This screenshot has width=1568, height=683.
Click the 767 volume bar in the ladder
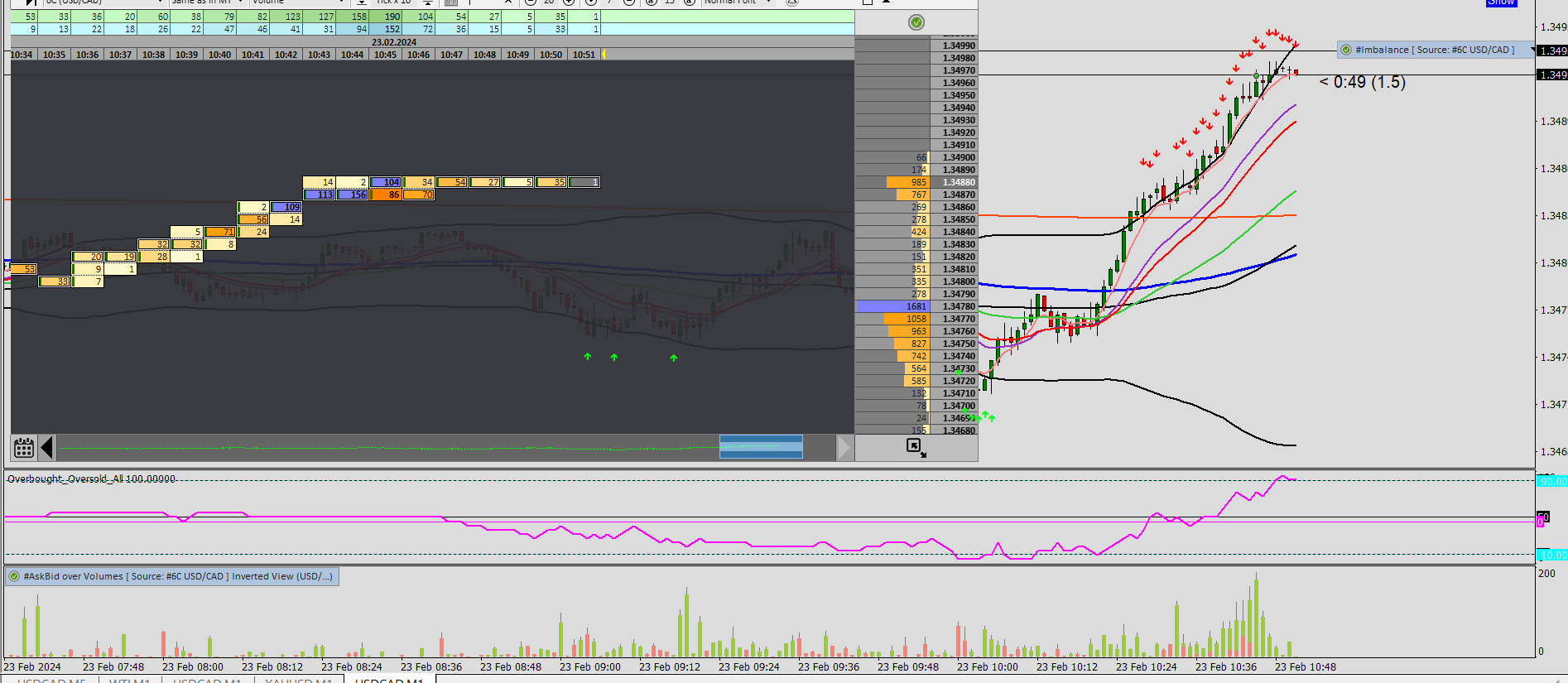pyautogui.click(x=913, y=195)
